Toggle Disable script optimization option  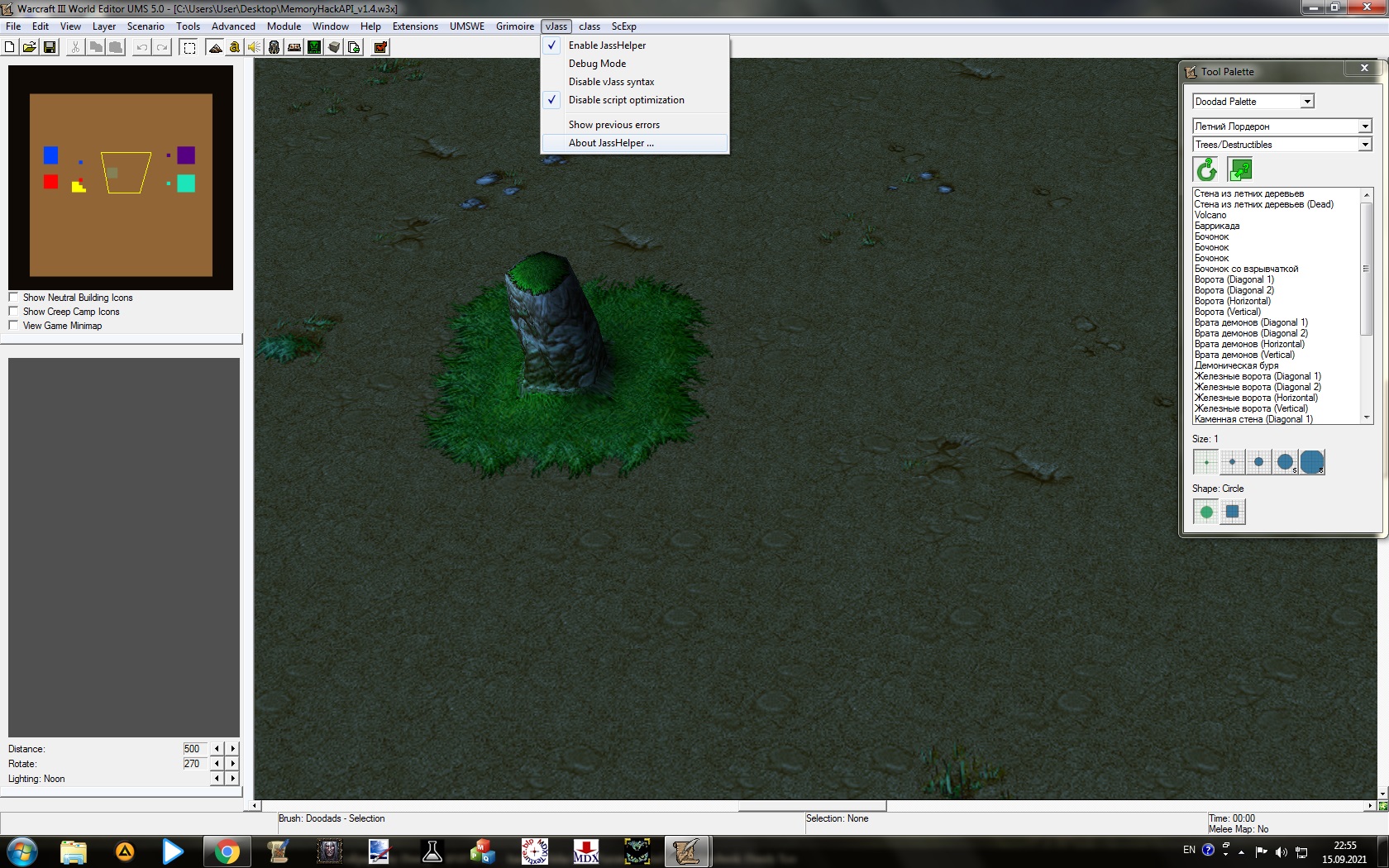click(635, 100)
